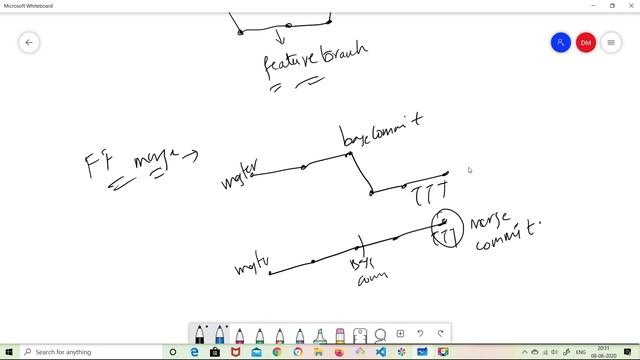640x360 pixels.
Task: Switch the ENG input language
Action: pyautogui.click(x=580, y=352)
